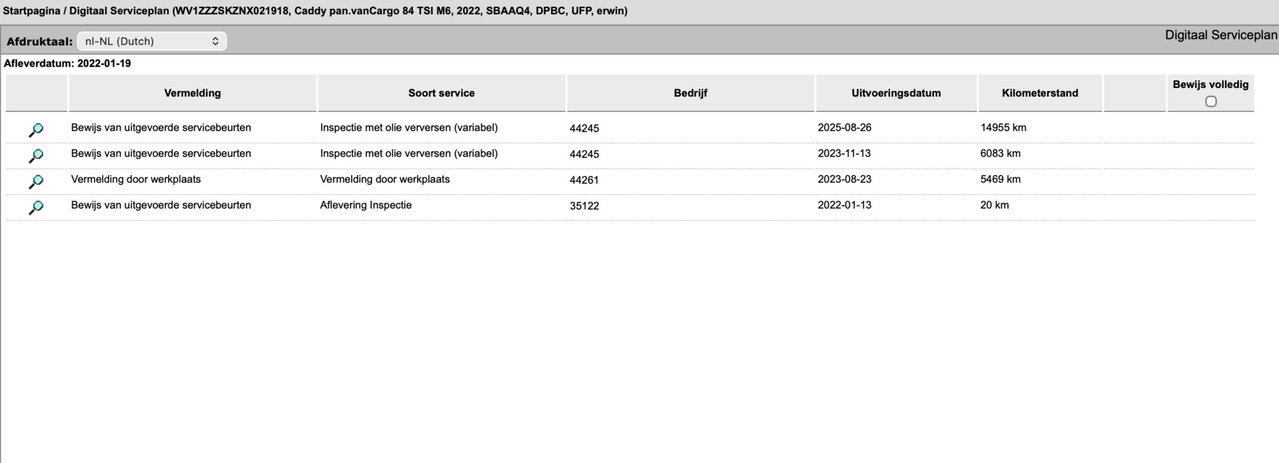The width and height of the screenshot is (1279, 463).
Task: Open magnifier for the 2023-11-13 service entry
Action: 36,155
